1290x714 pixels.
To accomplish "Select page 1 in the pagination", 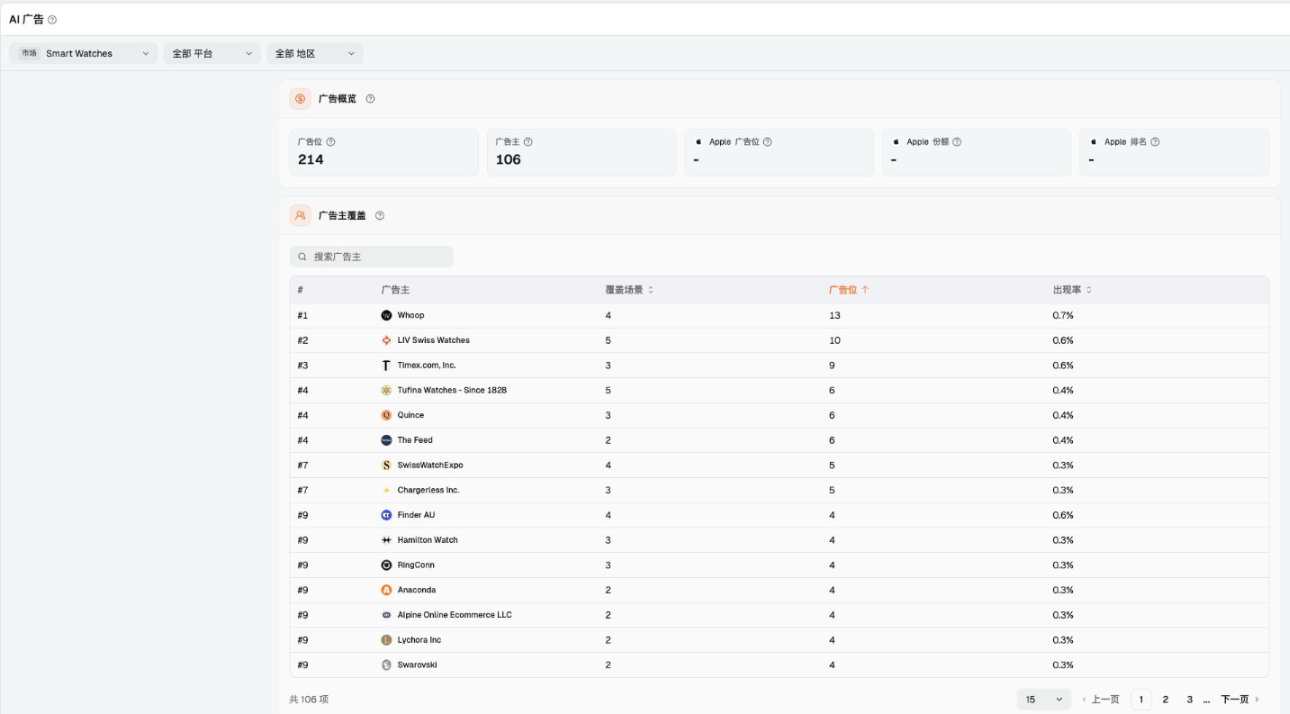I will coord(1141,700).
